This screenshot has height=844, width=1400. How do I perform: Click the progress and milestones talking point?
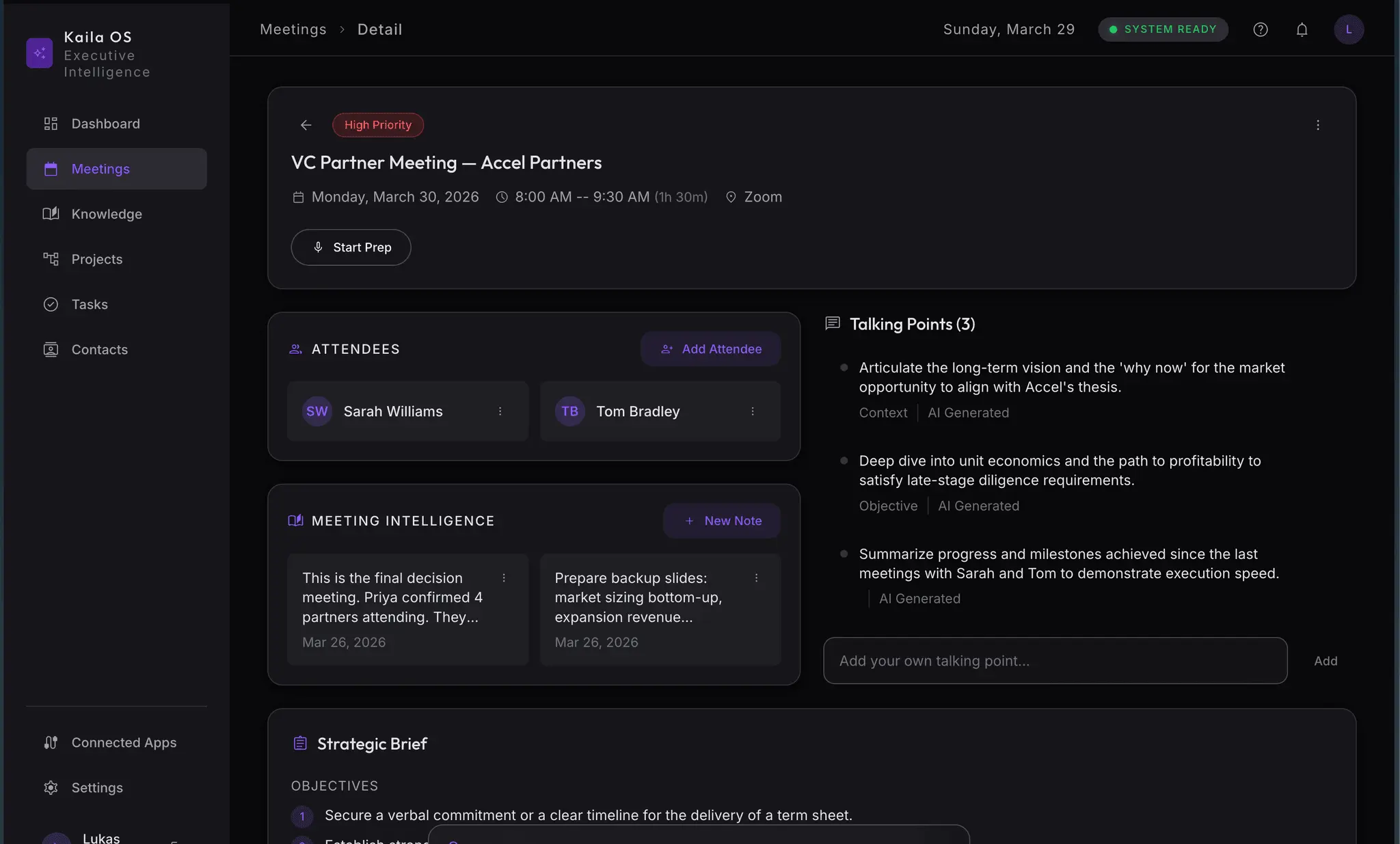tap(1068, 564)
